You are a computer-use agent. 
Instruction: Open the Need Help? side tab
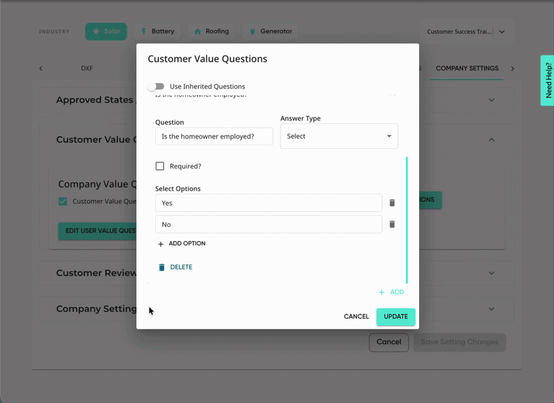point(547,81)
